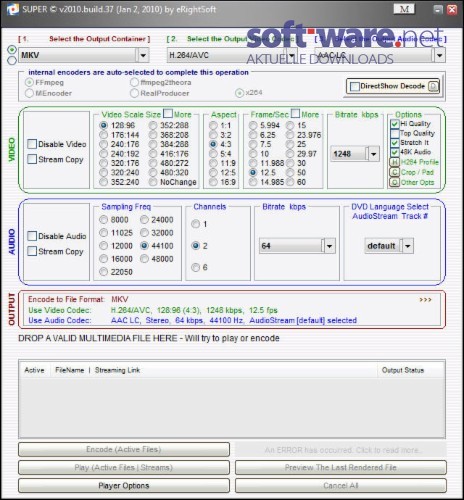Tick audio Stream Copy checkbox
The height and width of the screenshot is (500, 464).
tap(32, 251)
